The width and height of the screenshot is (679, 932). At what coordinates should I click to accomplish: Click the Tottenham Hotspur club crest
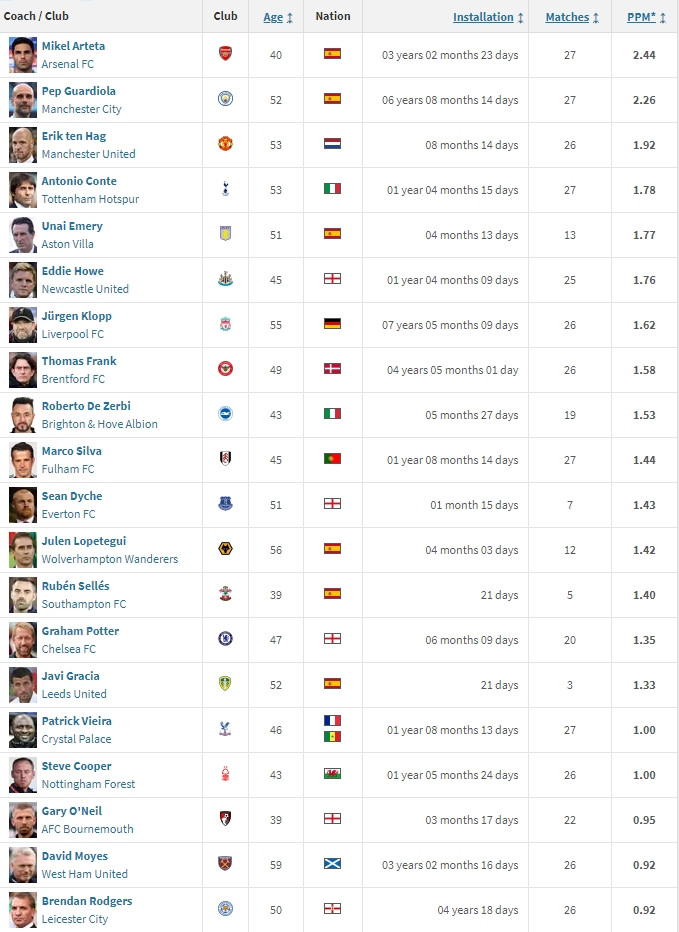(x=225, y=189)
